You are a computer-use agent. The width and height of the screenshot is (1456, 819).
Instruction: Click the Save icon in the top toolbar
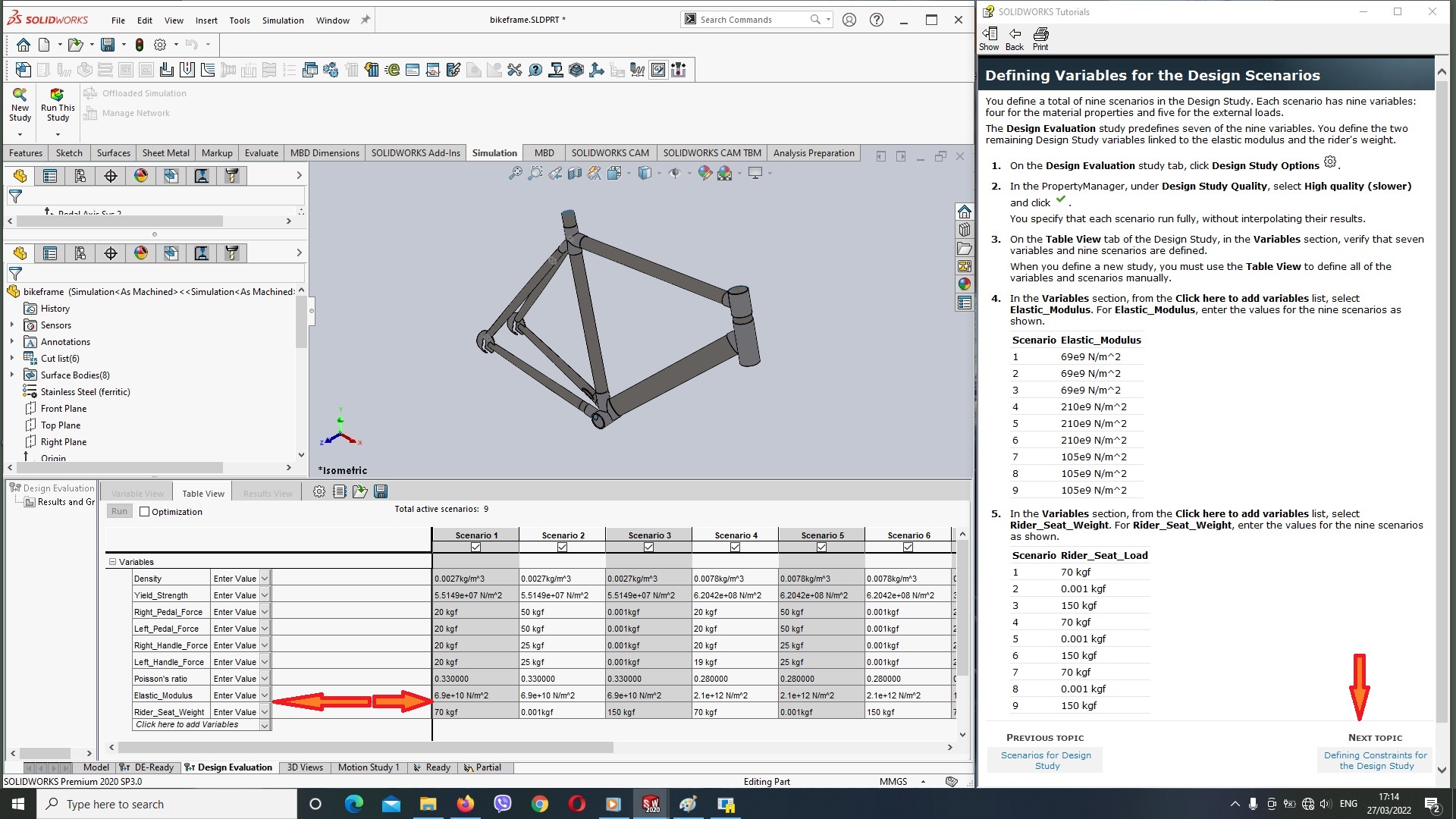[x=108, y=45]
